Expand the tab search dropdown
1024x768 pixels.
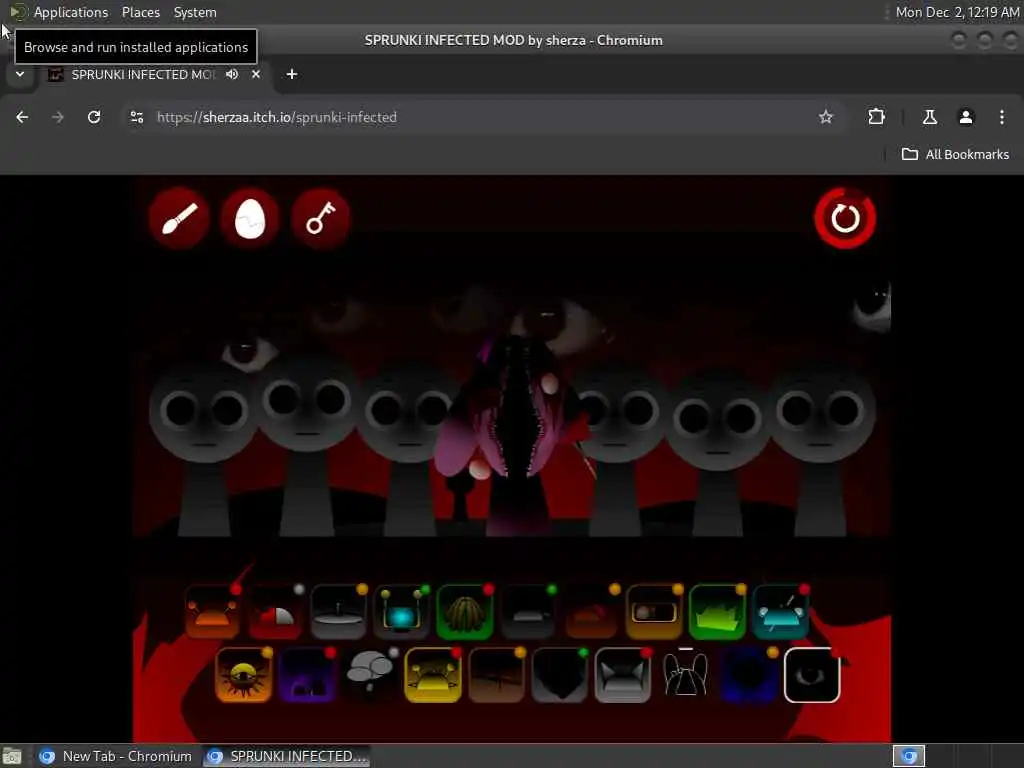20,74
